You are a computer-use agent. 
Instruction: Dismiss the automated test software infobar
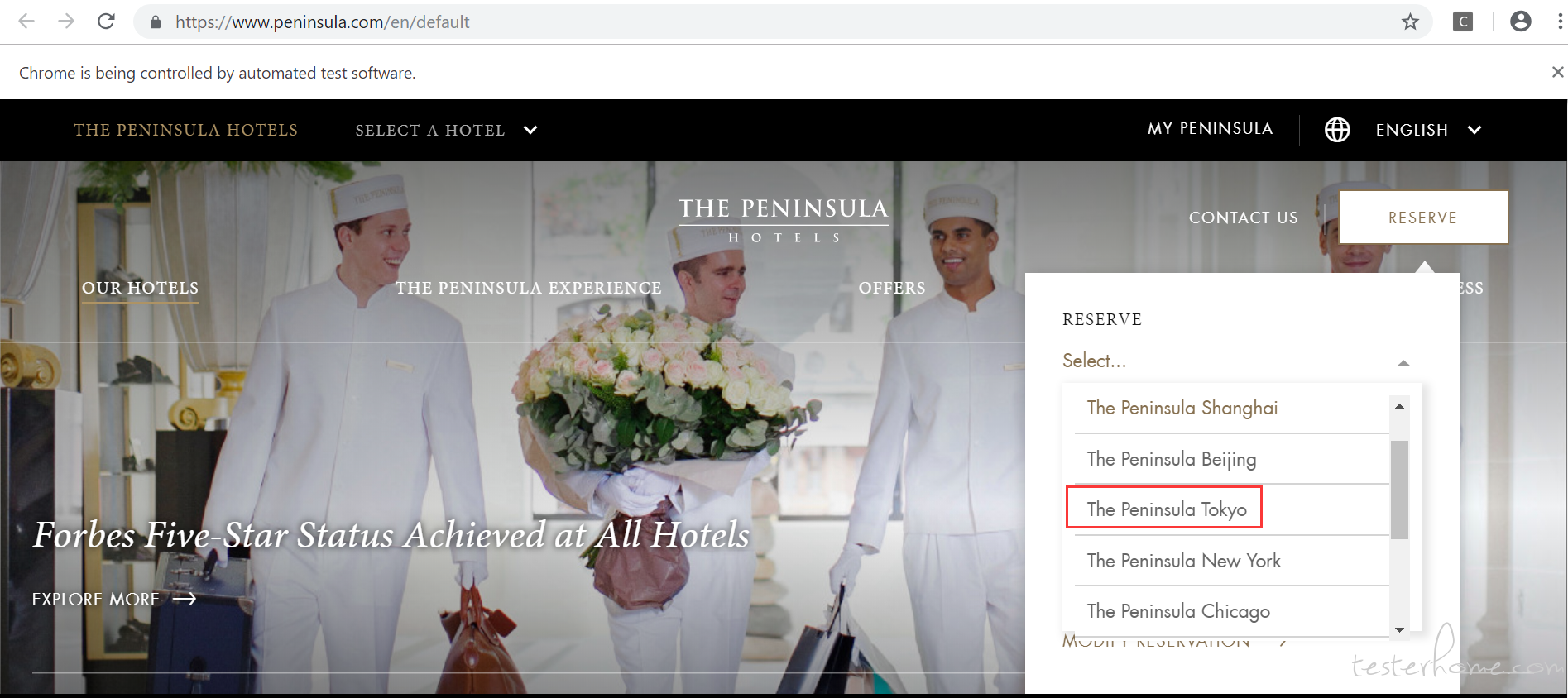(x=1557, y=72)
